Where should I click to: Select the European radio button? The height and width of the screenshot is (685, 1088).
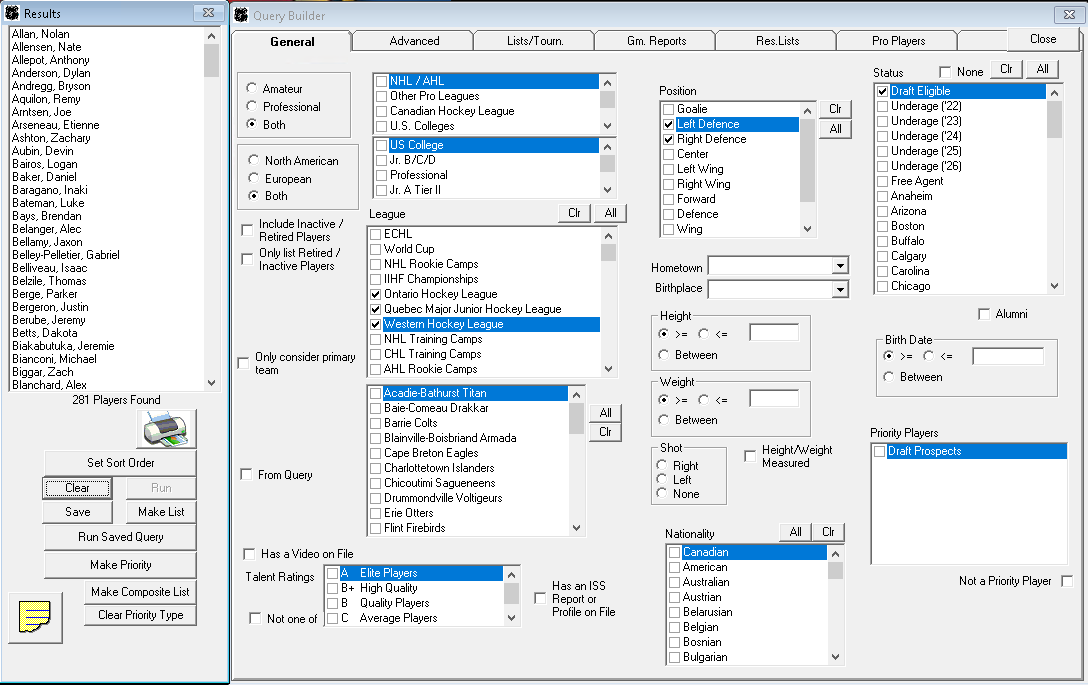point(254,178)
